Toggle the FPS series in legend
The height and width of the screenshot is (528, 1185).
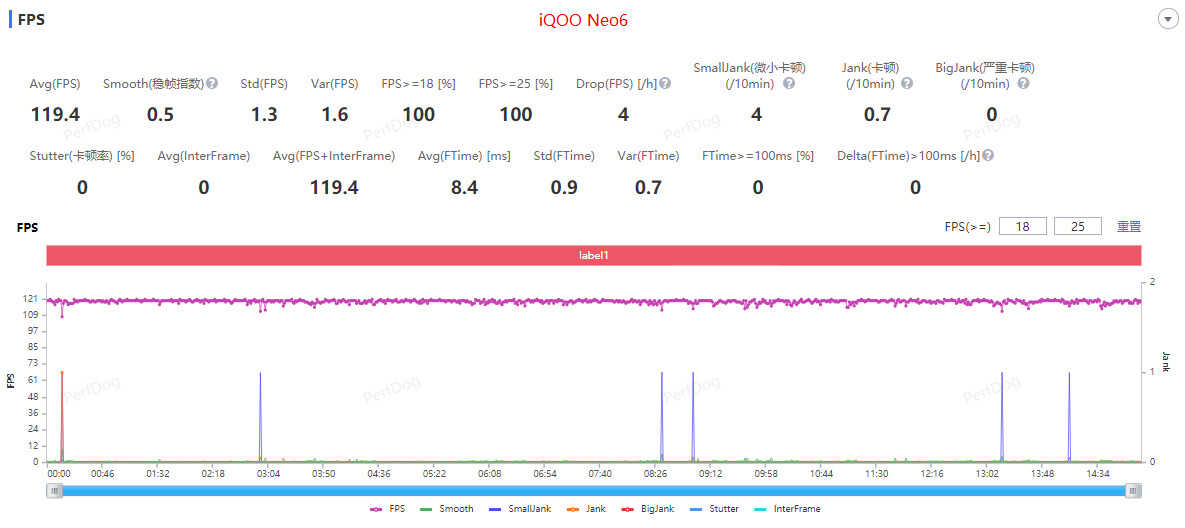[x=388, y=509]
